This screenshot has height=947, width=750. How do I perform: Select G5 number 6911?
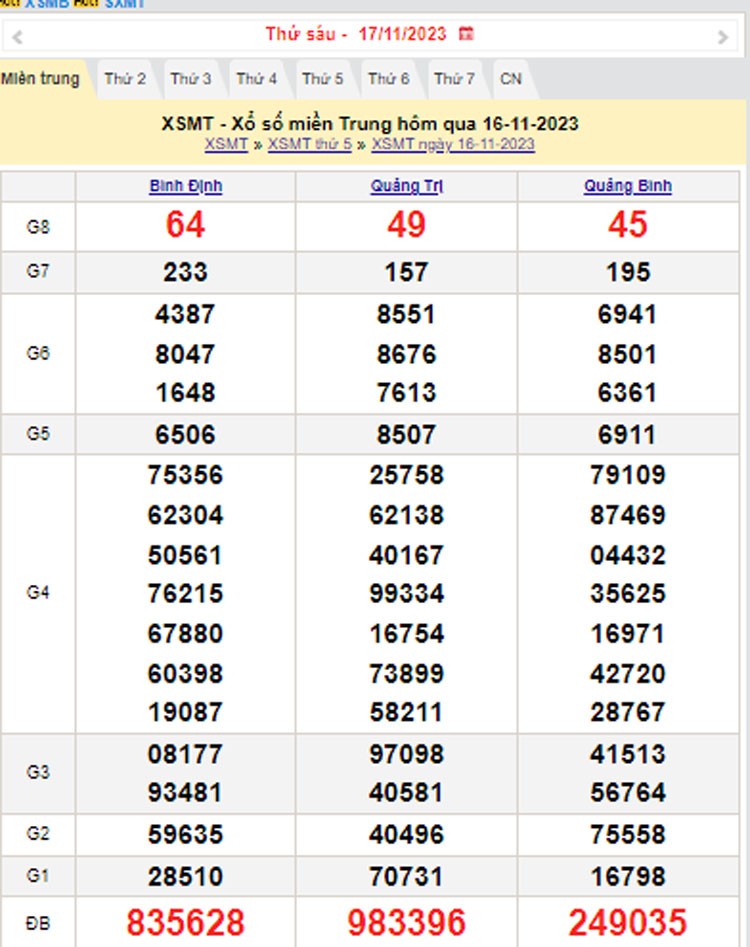coord(627,435)
